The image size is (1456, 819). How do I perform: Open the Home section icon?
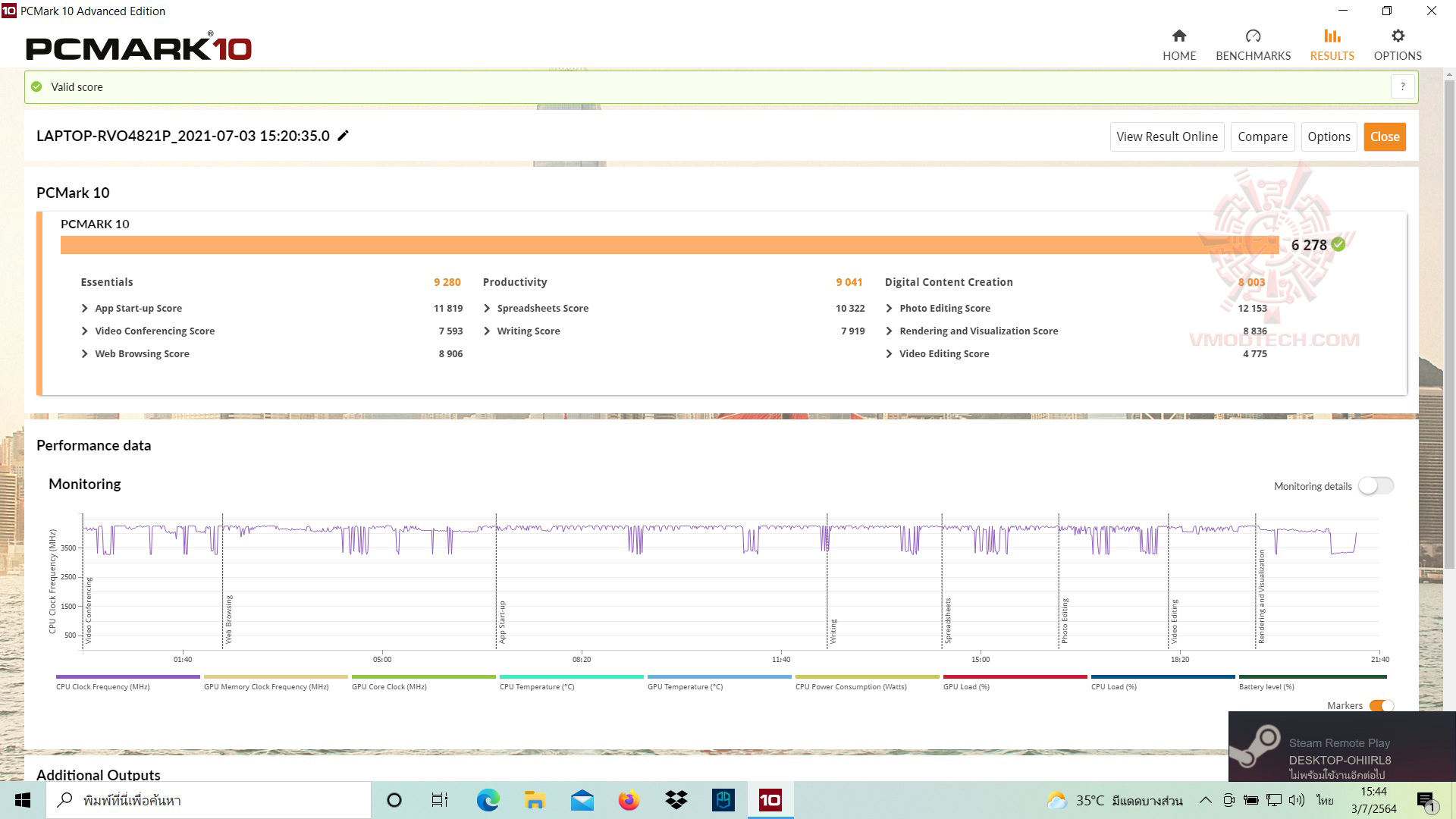1178,36
